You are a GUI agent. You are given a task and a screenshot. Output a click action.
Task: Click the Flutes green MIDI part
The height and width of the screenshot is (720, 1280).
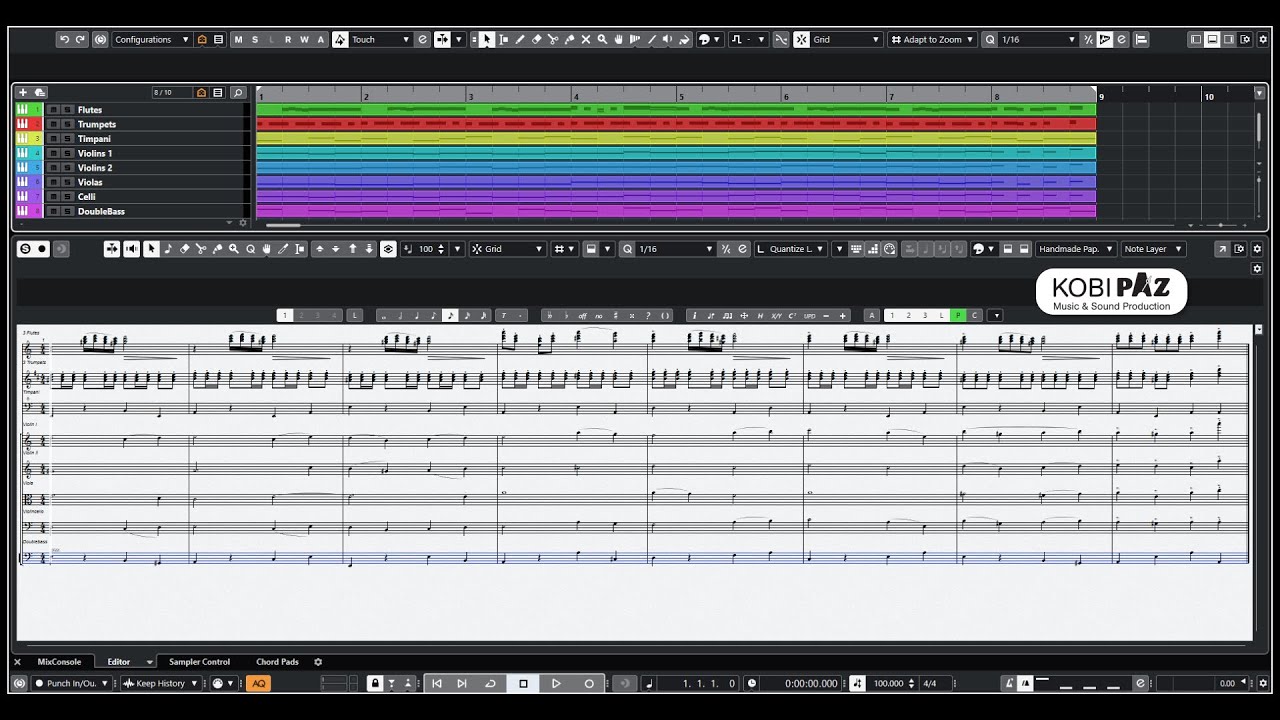[x=676, y=110]
